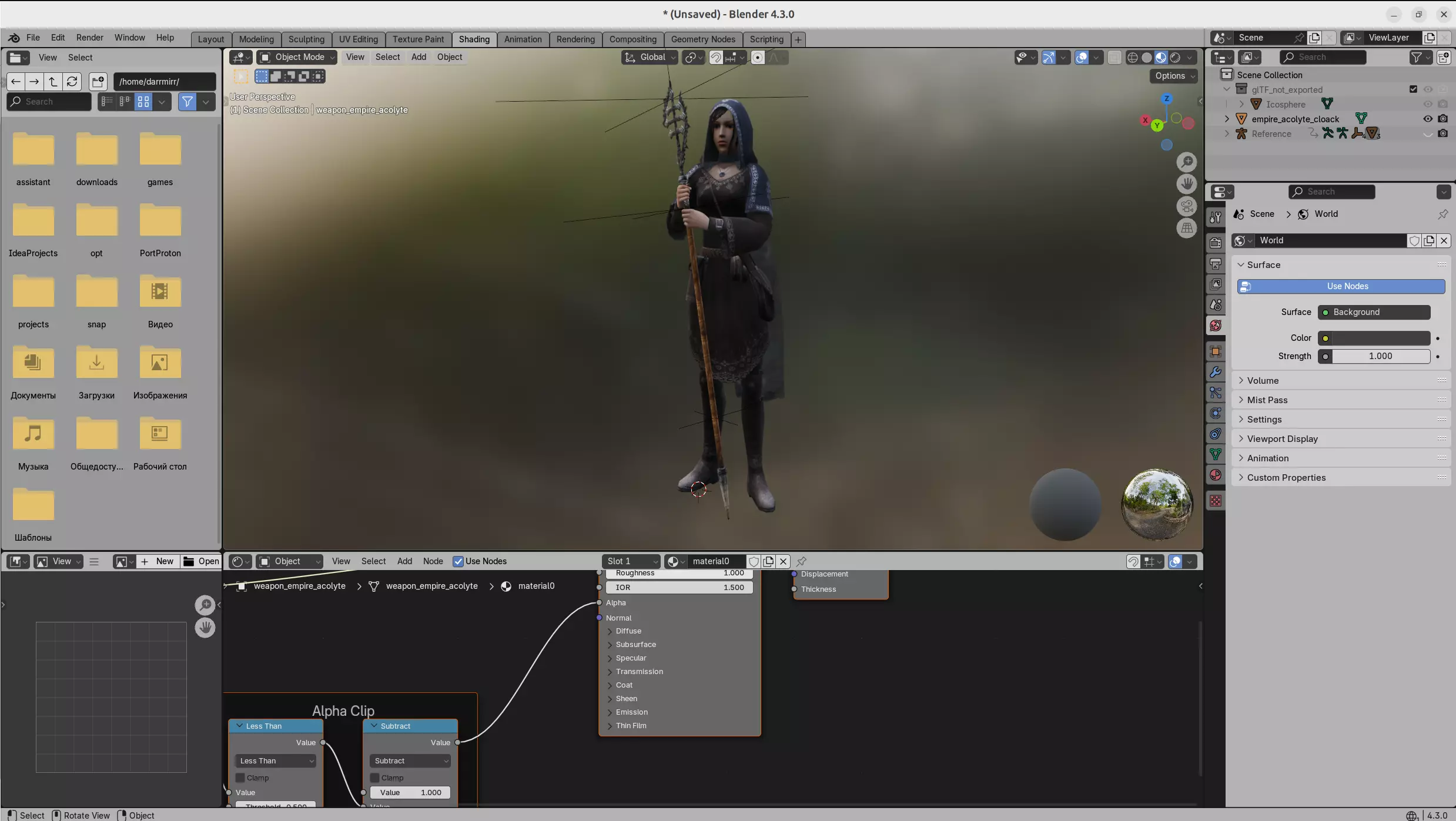1456x821 pixels.
Task: Toggle camera view icon in the viewport
Action: point(1187,206)
